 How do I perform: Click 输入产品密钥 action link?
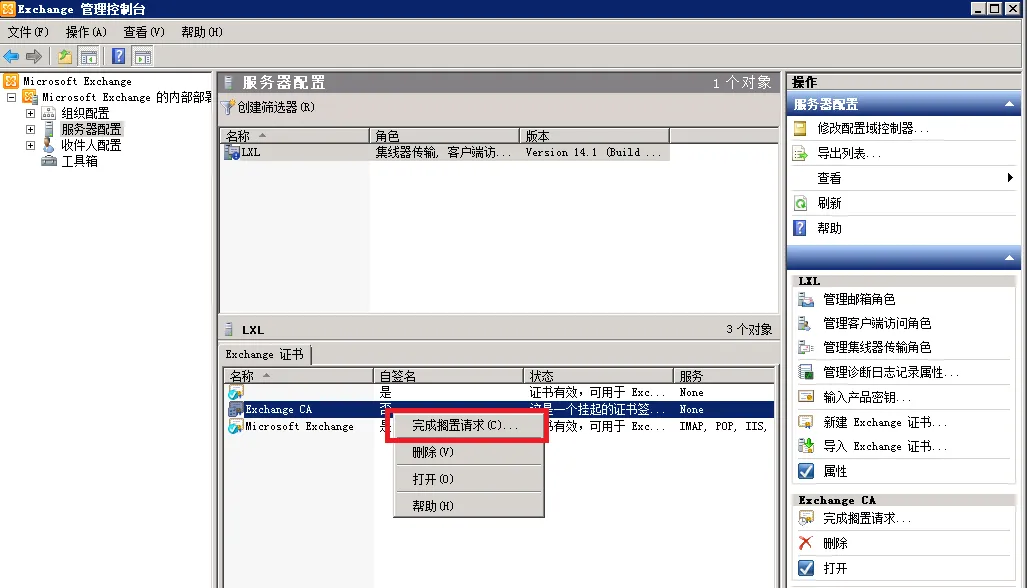point(867,397)
